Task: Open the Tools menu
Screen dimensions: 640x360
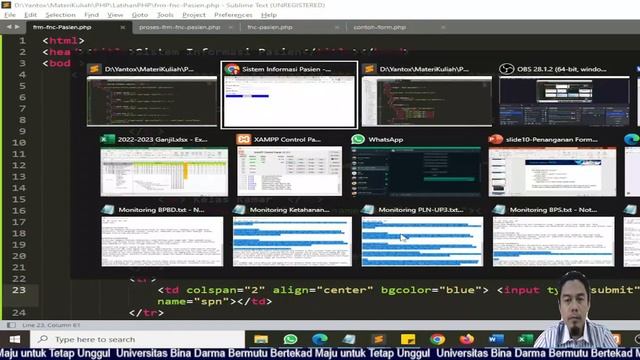Action: (x=165, y=15)
